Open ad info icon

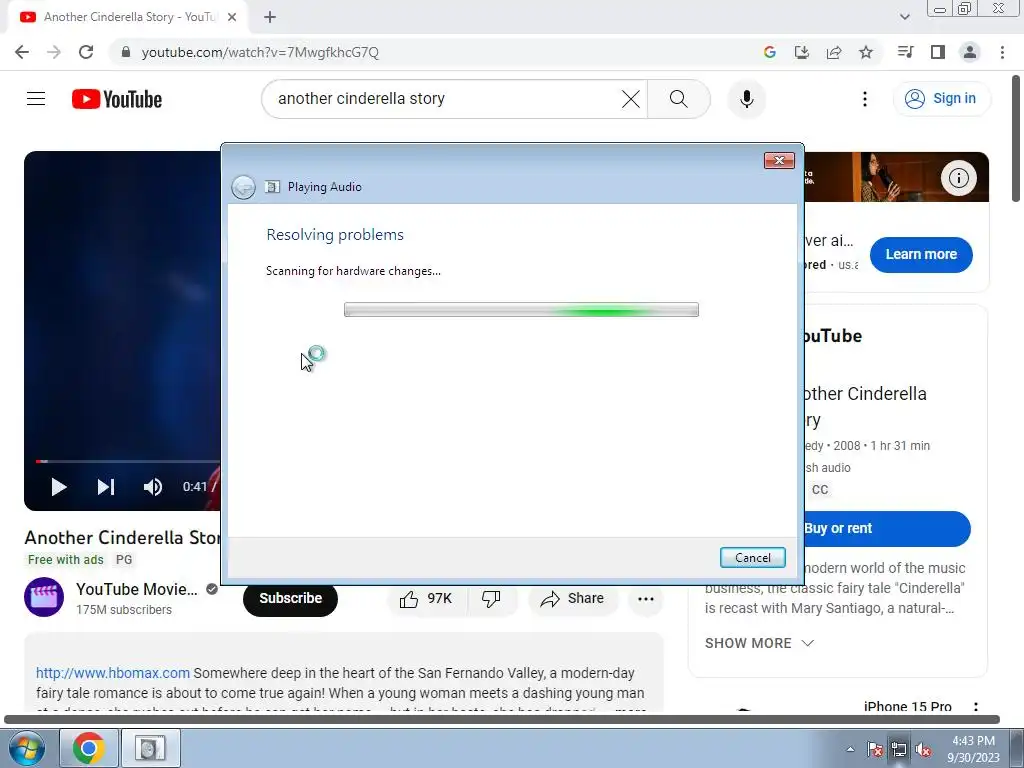(958, 178)
